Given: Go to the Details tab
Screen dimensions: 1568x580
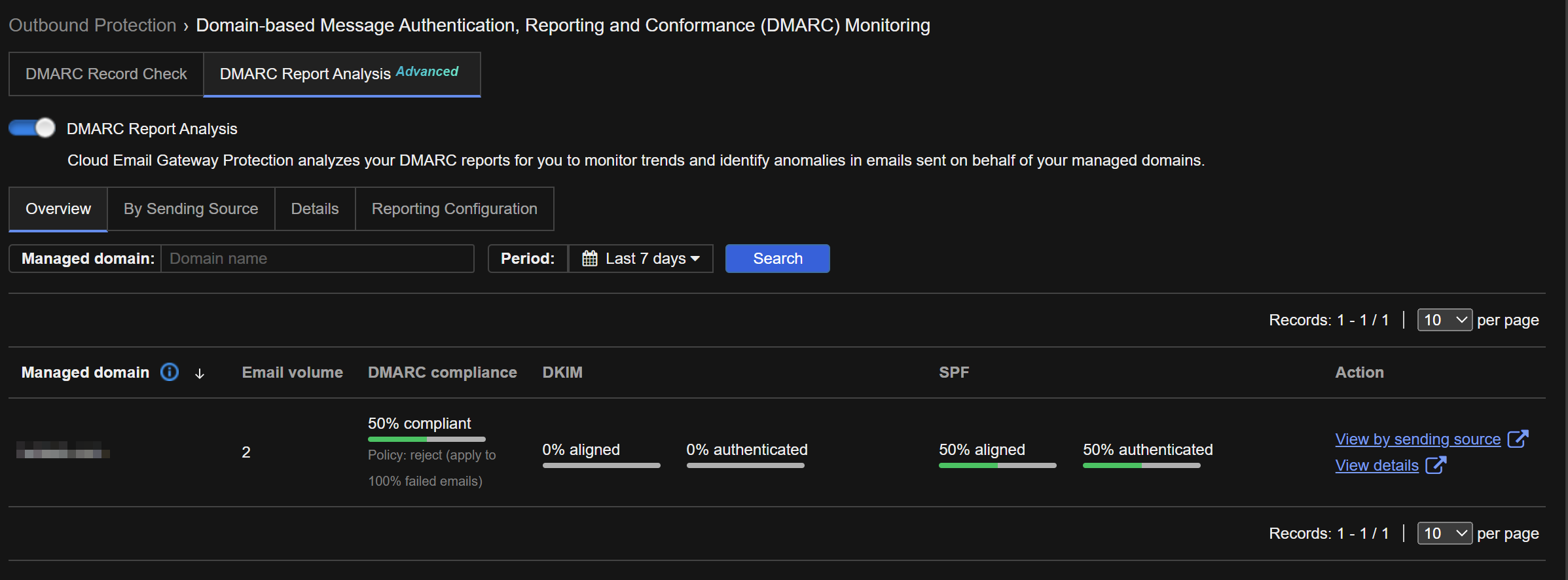Looking at the screenshot, I should pyautogui.click(x=314, y=209).
